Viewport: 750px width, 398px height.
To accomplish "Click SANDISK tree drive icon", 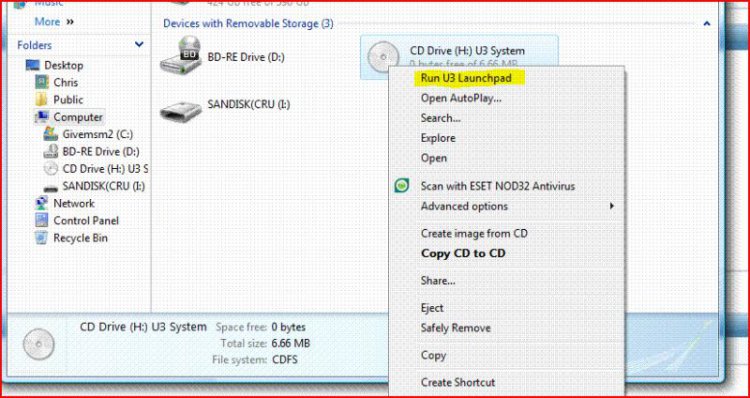I will coord(51,188).
